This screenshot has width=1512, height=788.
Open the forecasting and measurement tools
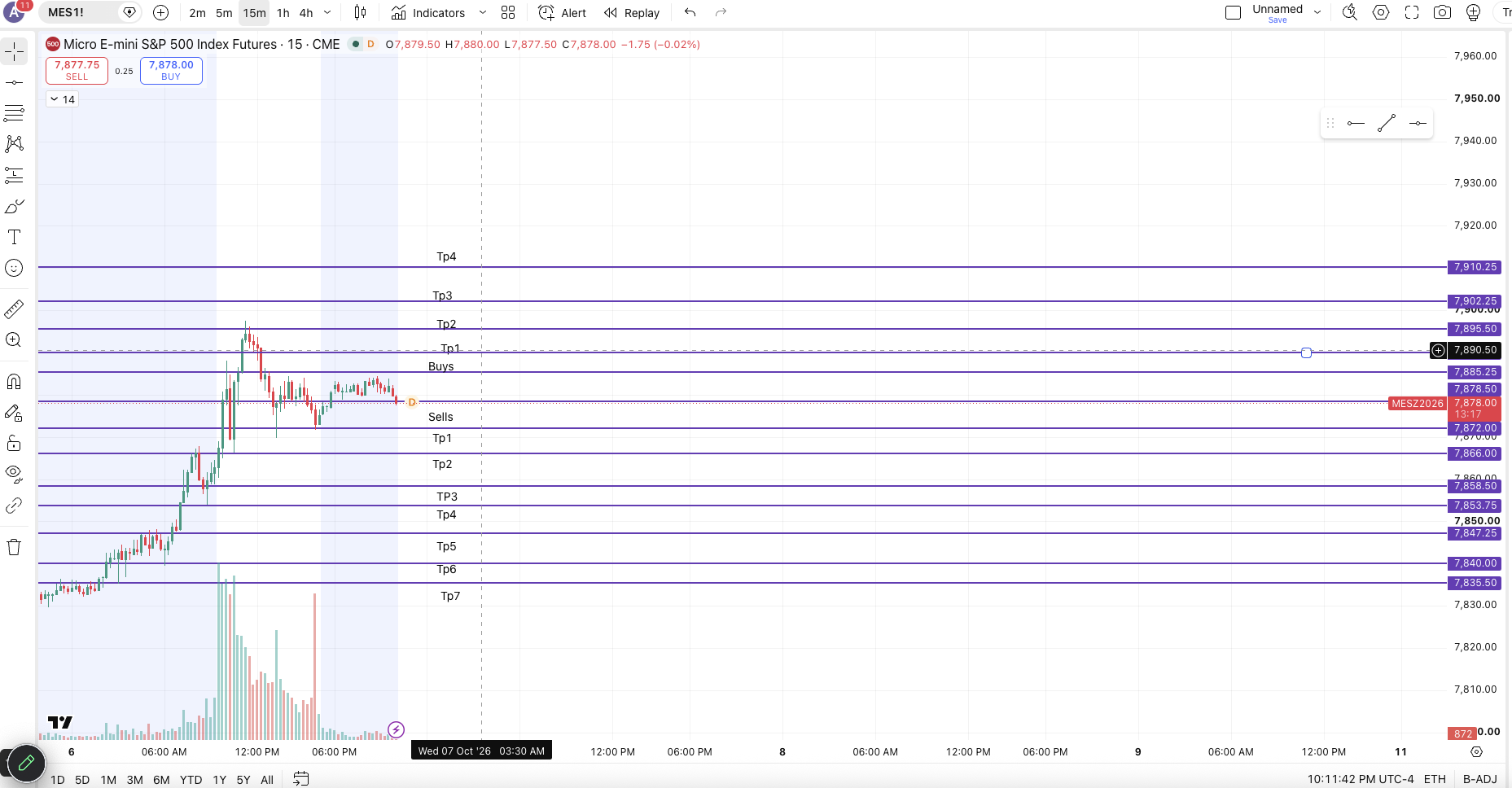tap(15, 175)
